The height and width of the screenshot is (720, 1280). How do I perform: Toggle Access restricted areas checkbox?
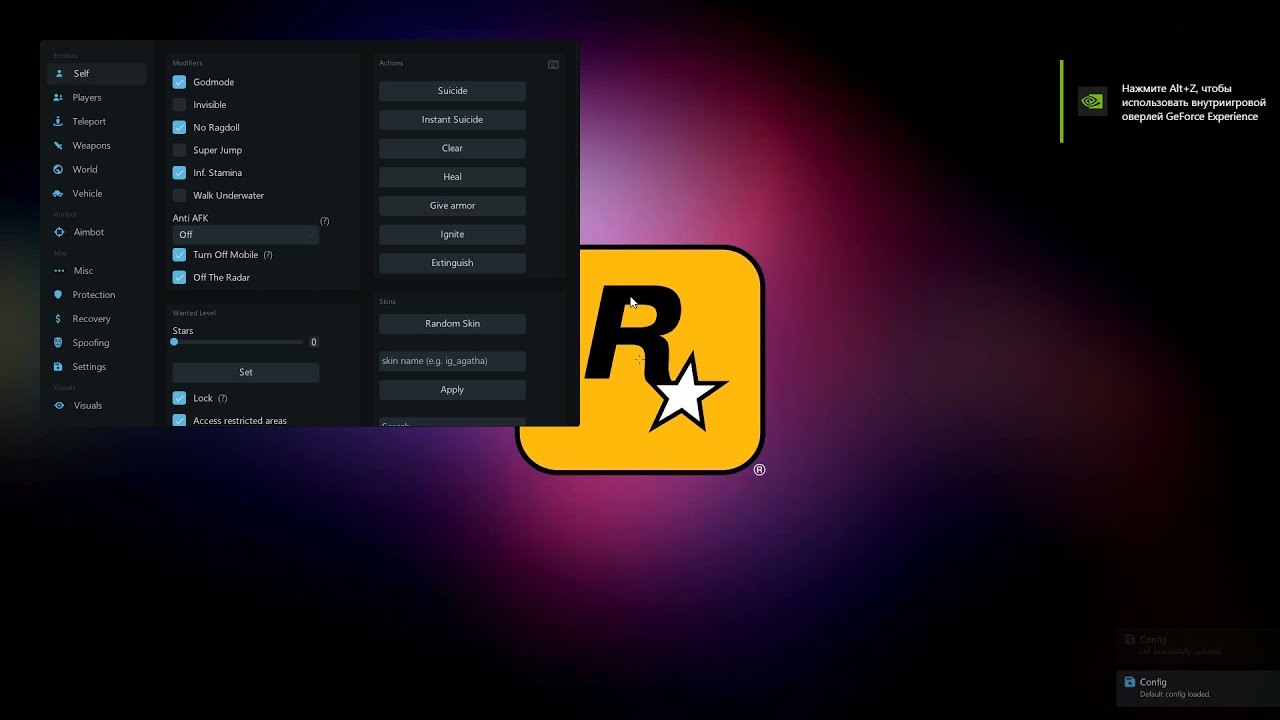pos(179,421)
